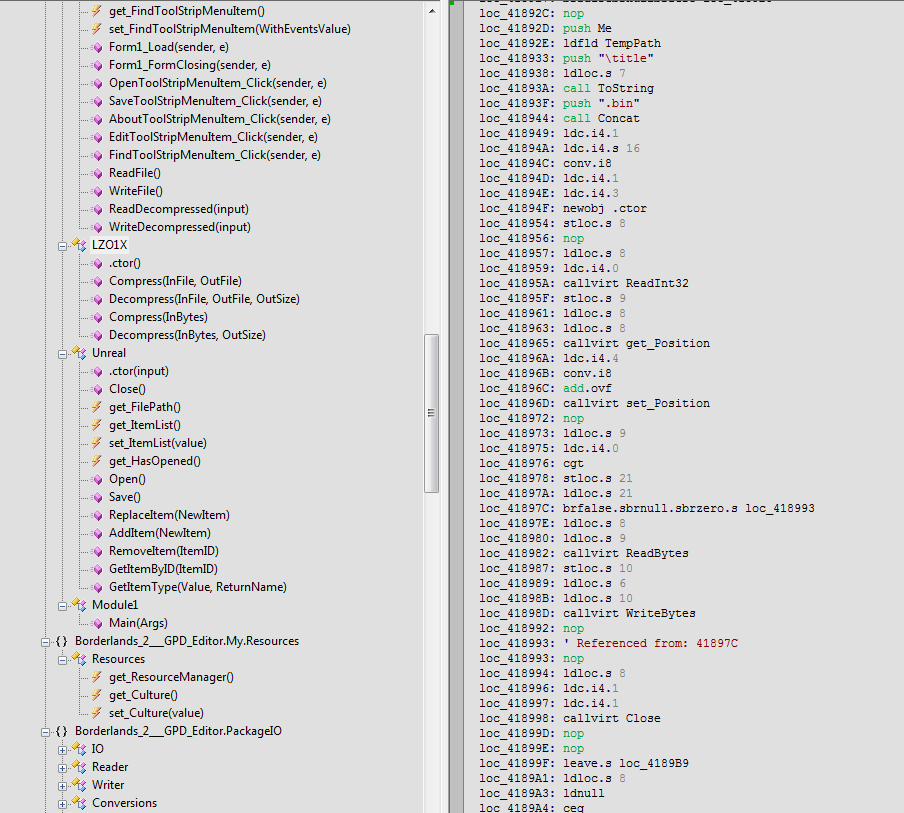Expand the Conversions node
This screenshot has width=904, height=813.
[x=63, y=803]
